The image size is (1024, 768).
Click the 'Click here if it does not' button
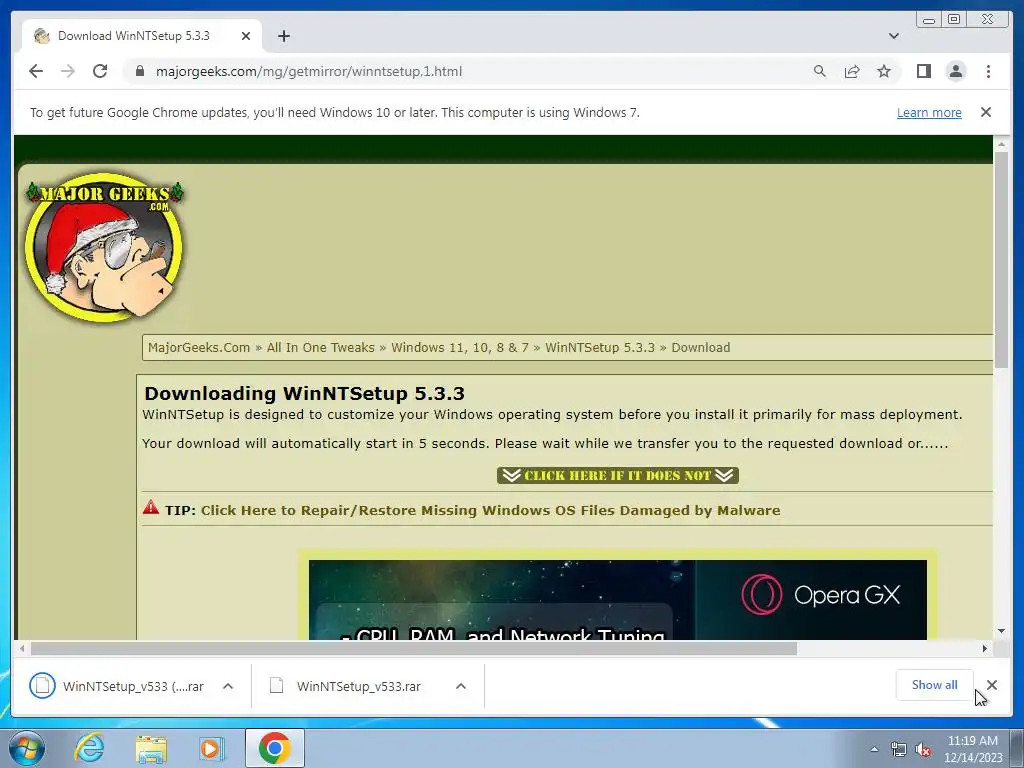click(617, 475)
